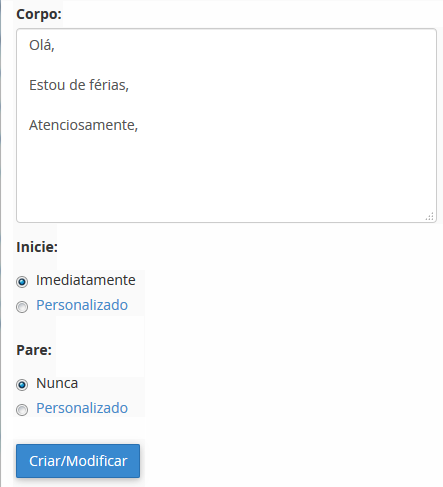
Task: Choose Personalizado radio under Inicie
Action: coord(22,307)
